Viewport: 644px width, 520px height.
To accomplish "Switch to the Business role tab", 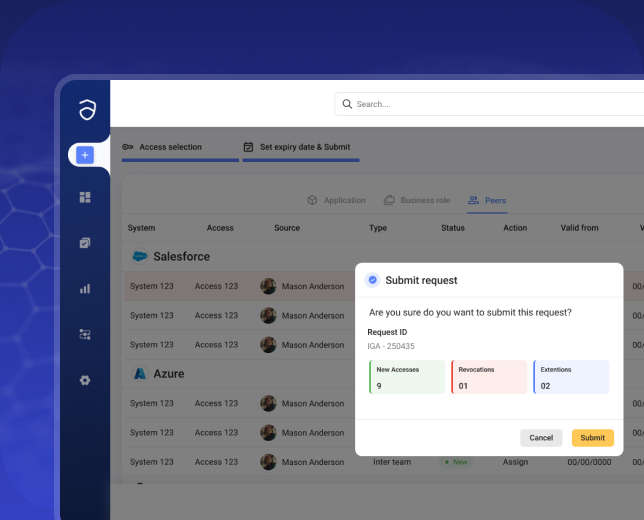I will coord(416,200).
